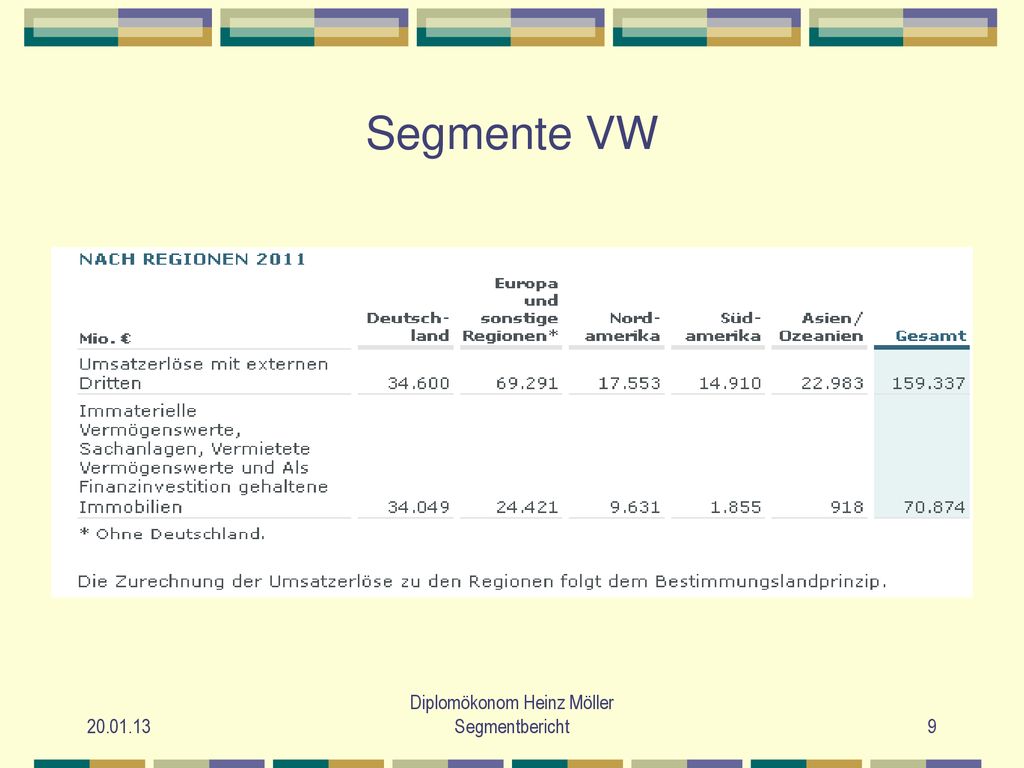Select the footer date 20.01.13
The image size is (1024, 768).
coord(119,726)
